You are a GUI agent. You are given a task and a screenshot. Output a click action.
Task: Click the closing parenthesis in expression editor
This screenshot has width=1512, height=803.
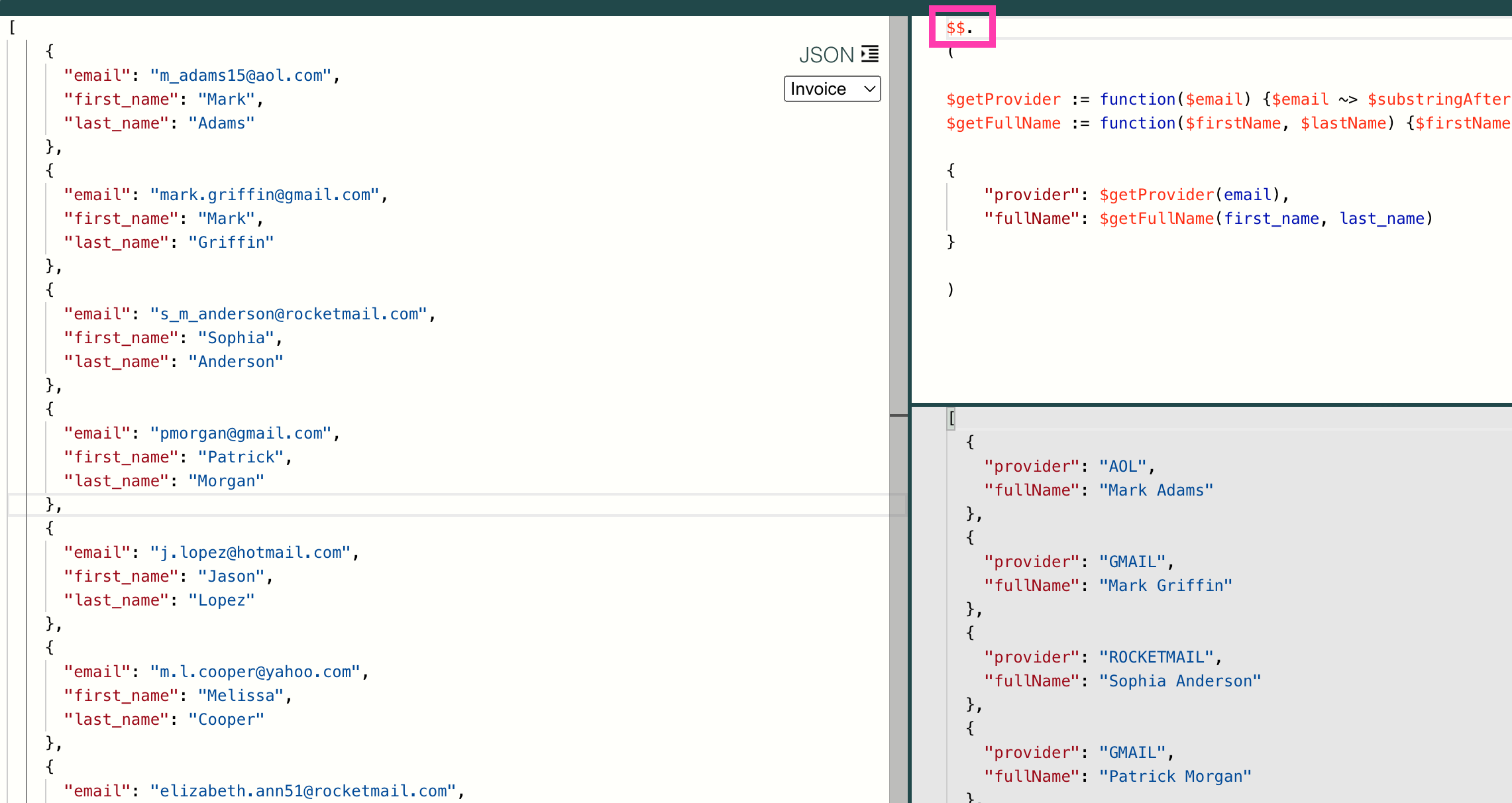pyautogui.click(x=951, y=290)
